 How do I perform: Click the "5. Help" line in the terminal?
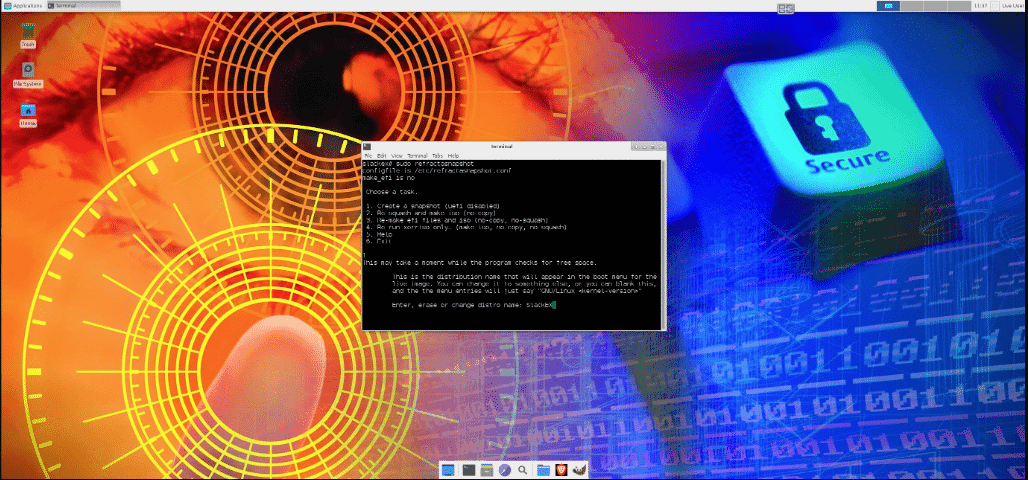pos(378,234)
